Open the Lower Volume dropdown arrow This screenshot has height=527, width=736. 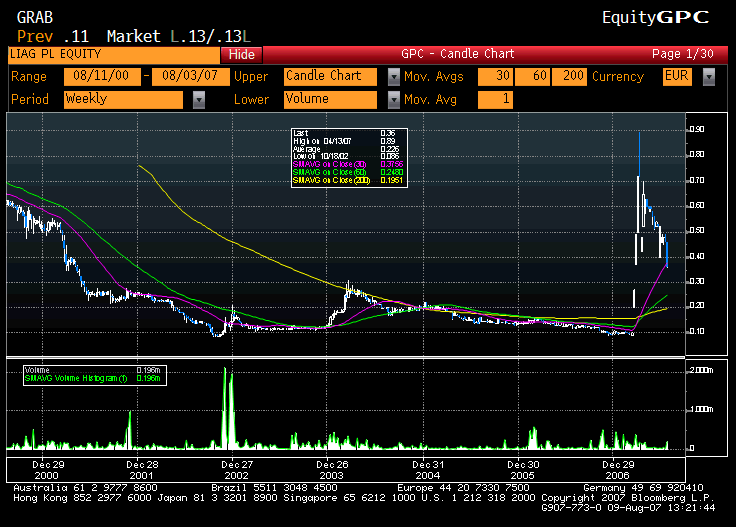394,99
